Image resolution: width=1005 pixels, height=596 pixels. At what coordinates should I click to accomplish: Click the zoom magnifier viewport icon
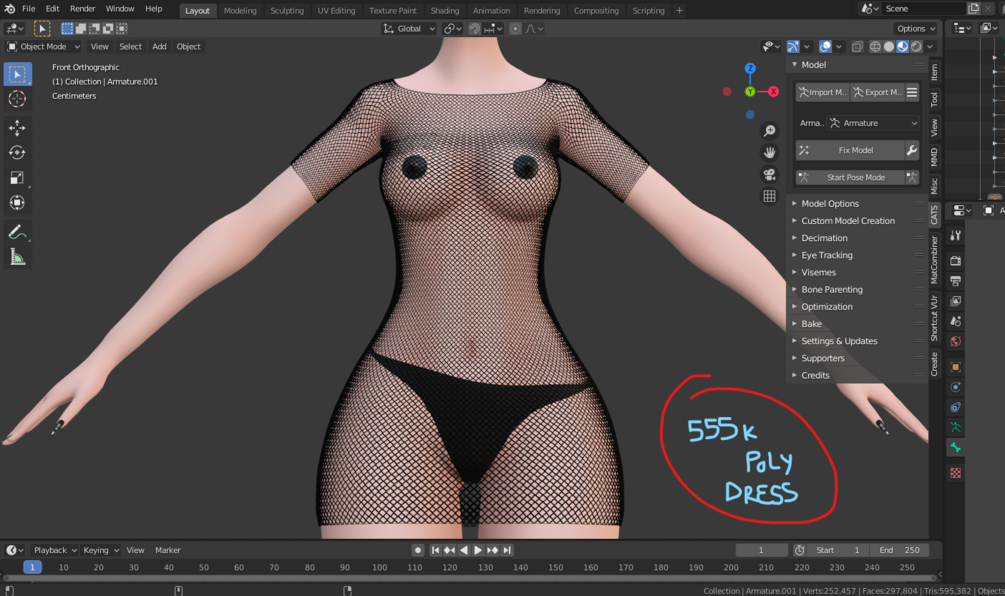coord(769,131)
